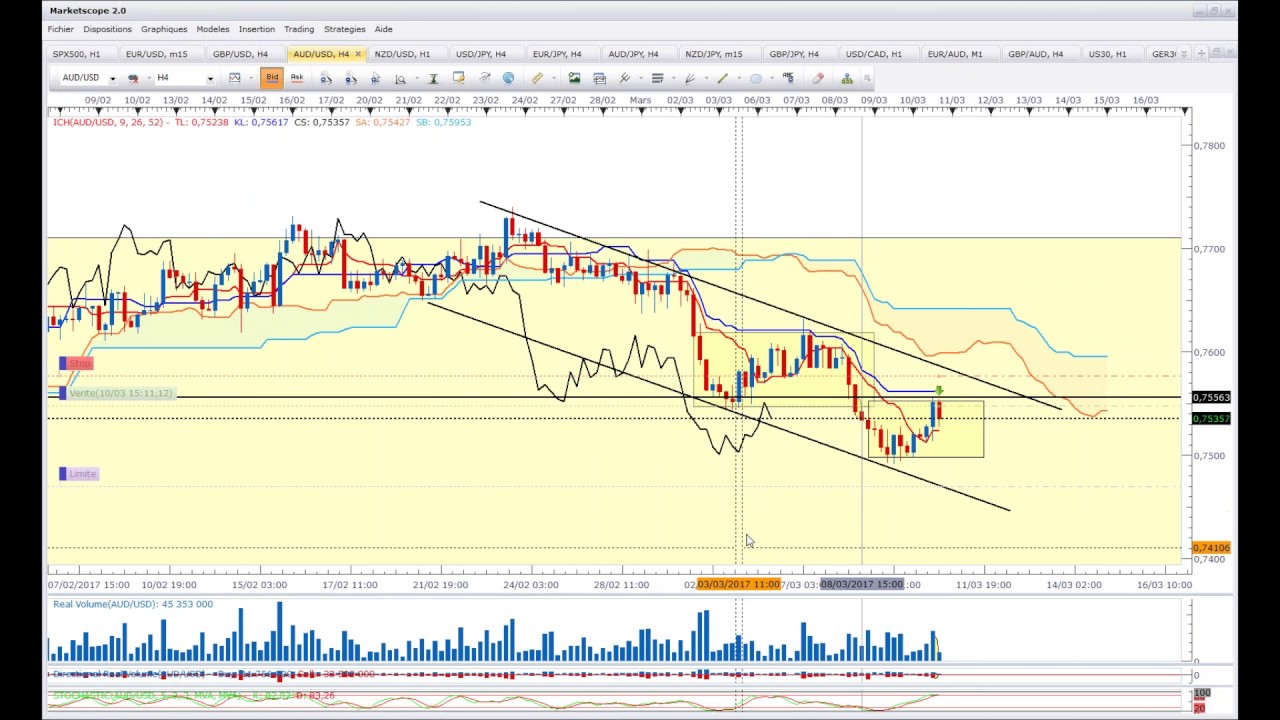
Task: Add a new chart tab with plus
Action: point(1202,54)
